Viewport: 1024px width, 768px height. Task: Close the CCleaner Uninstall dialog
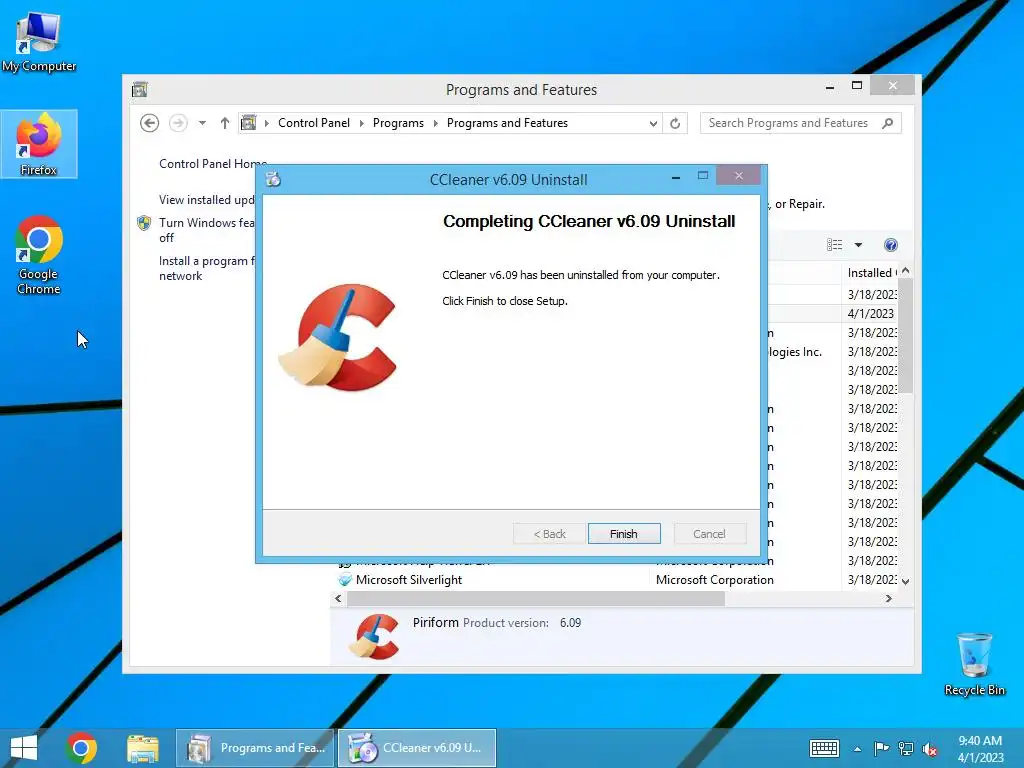pyautogui.click(x=739, y=175)
